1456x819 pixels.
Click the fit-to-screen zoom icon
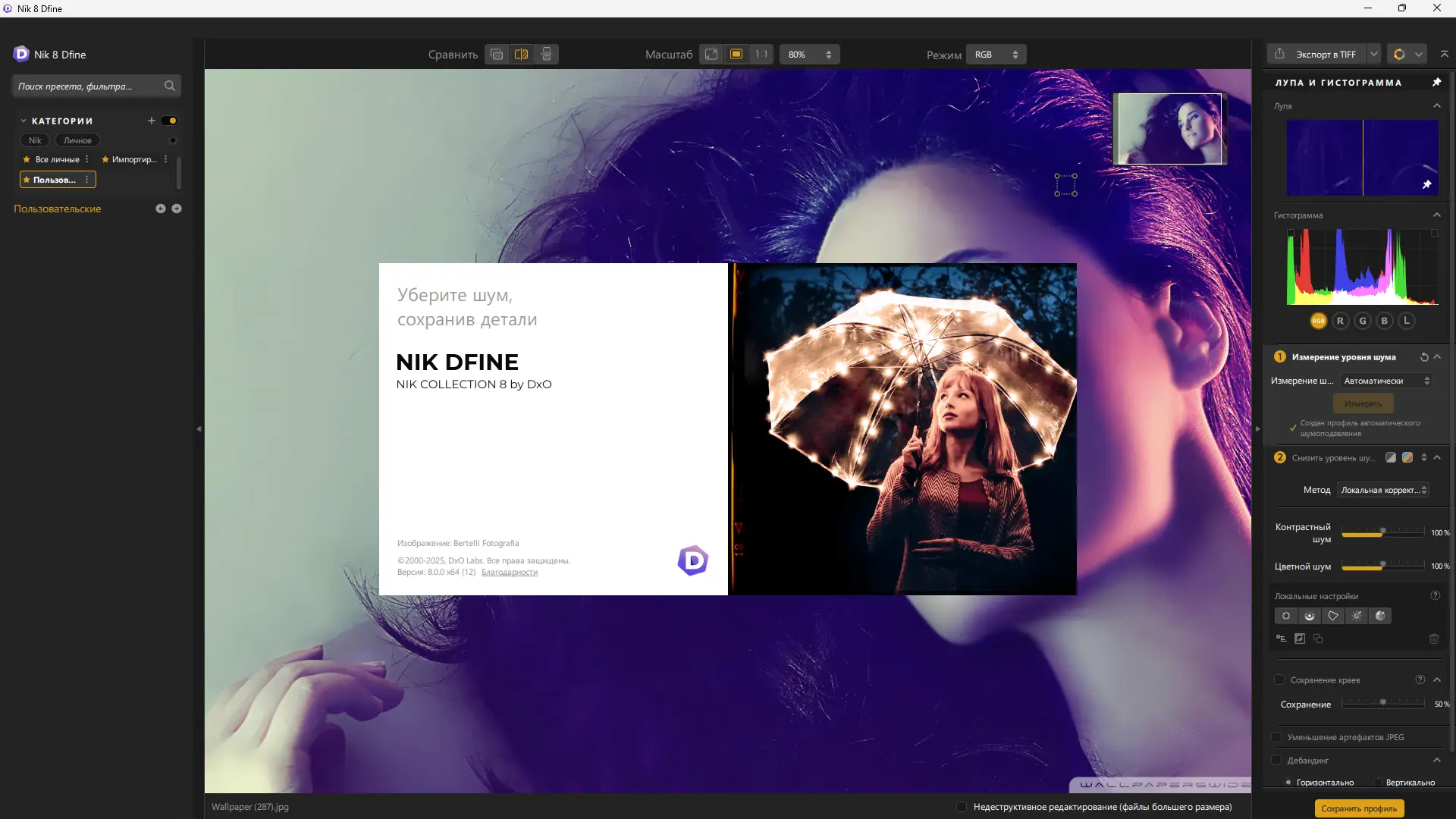(711, 55)
